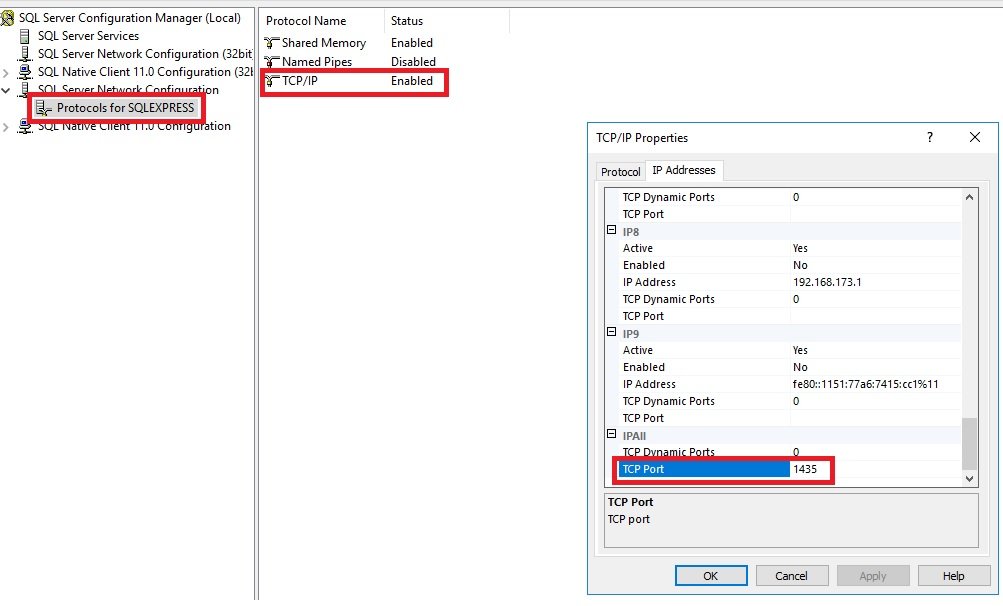Select the Named Pipes protocol icon

[x=271, y=62]
